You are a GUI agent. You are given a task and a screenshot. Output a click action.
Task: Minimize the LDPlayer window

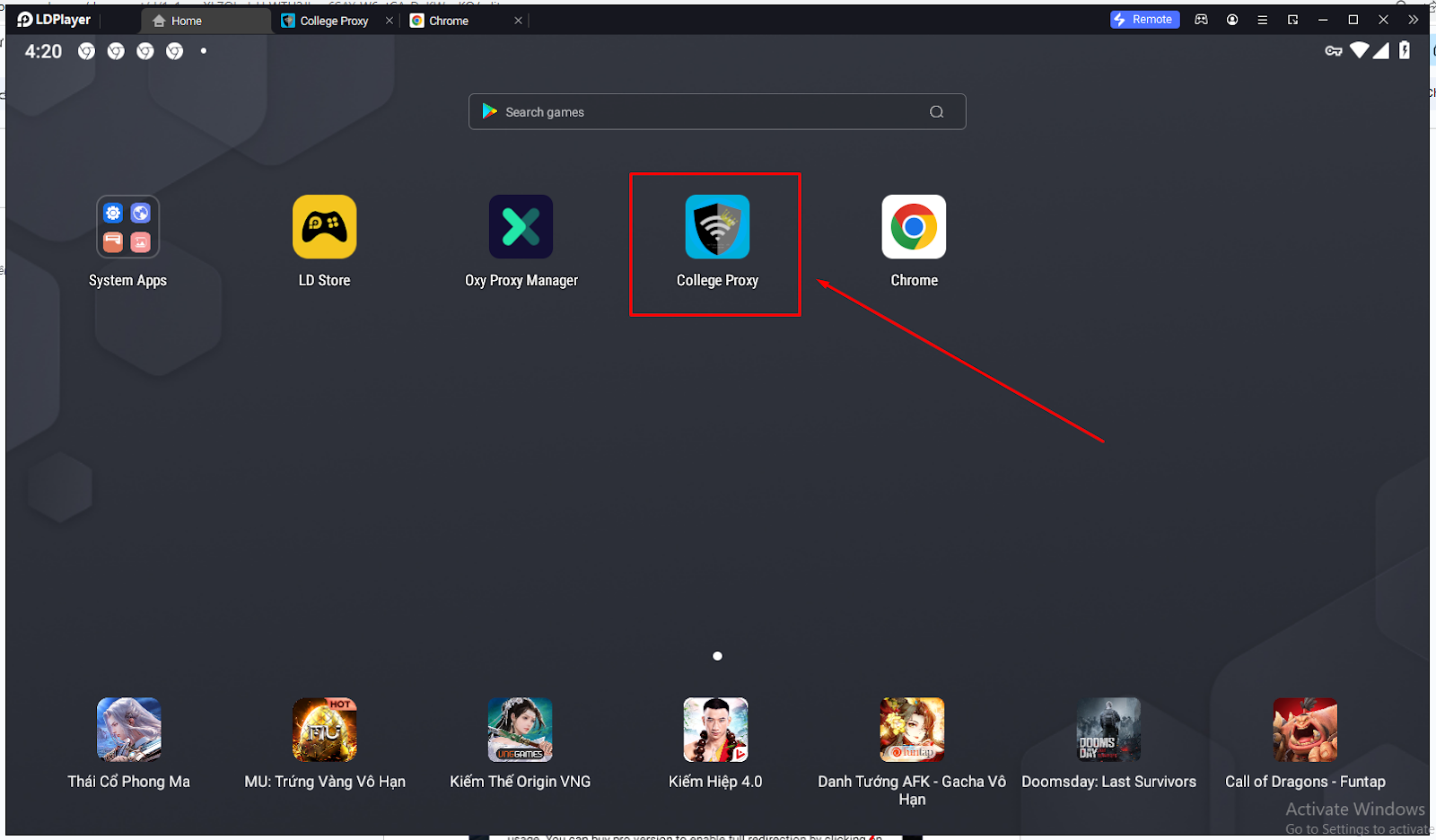[x=1322, y=20]
